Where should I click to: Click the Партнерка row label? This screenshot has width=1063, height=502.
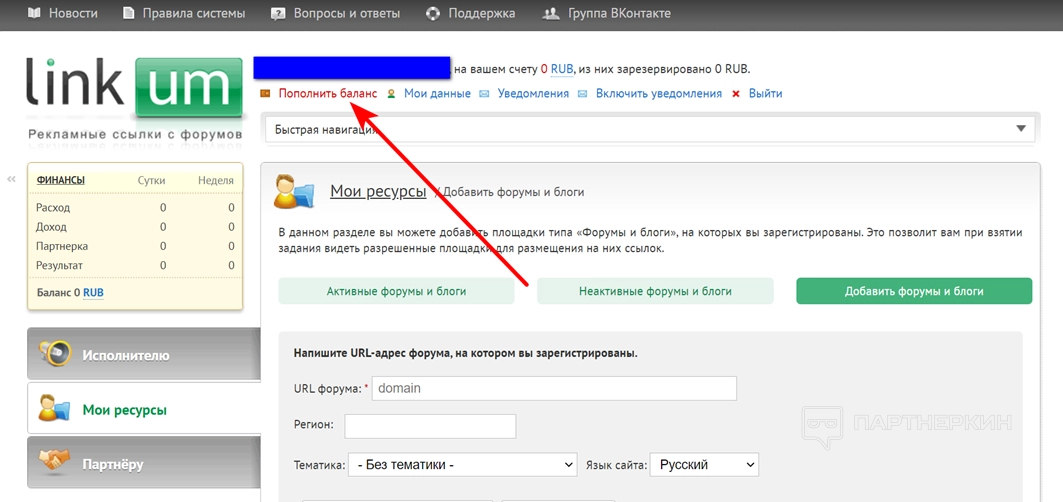[62, 246]
